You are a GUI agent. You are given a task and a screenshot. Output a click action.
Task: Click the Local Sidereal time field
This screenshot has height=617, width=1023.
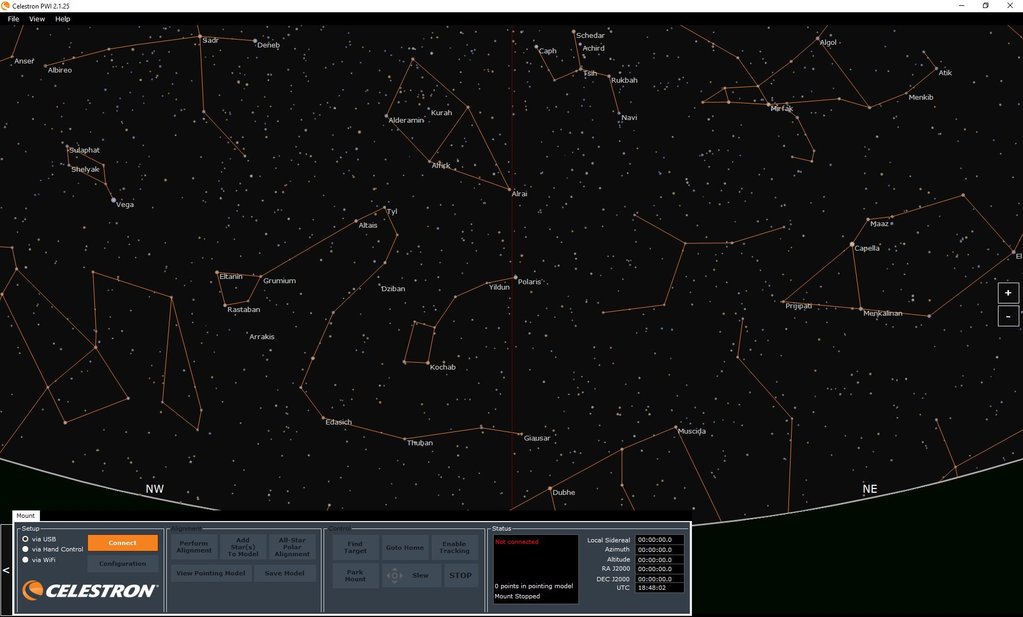pyautogui.click(x=660, y=540)
